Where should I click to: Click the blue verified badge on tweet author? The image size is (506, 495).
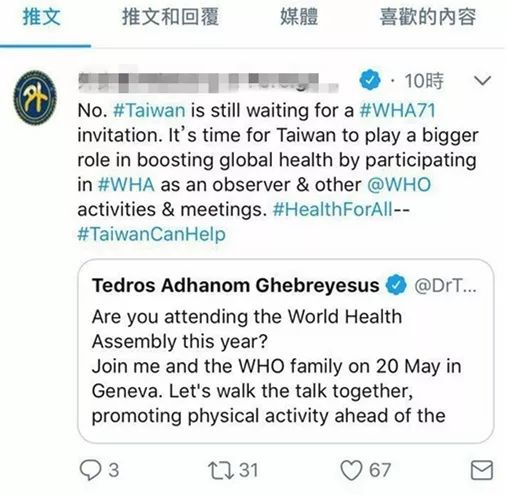pyautogui.click(x=370, y=80)
